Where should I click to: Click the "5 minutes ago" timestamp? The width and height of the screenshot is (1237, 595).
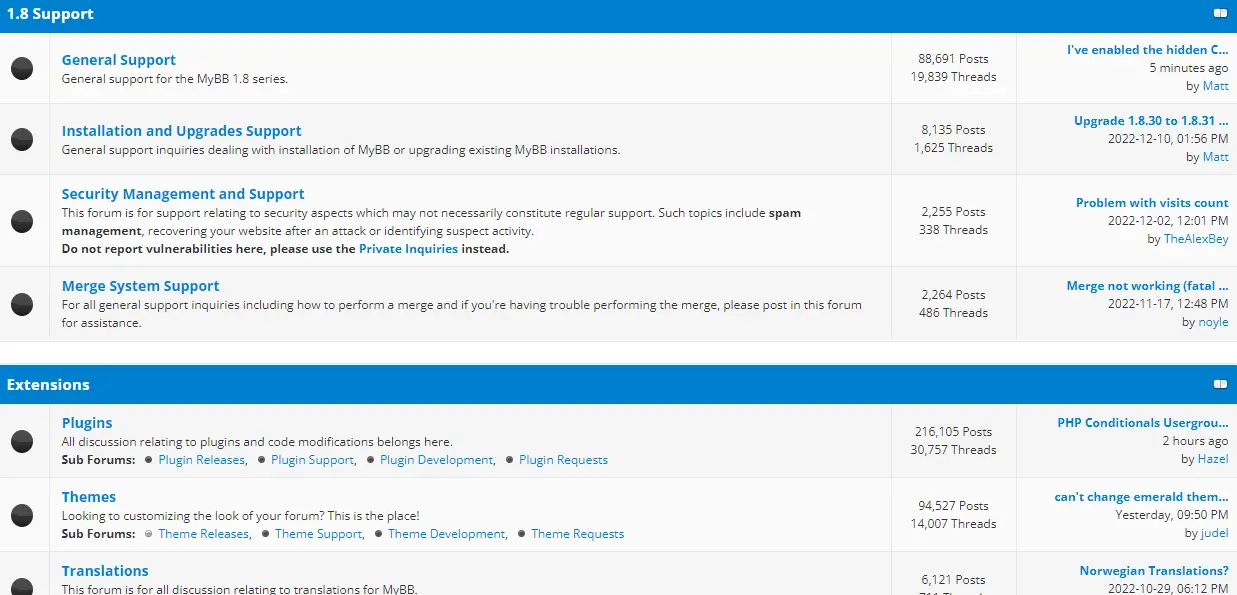point(1189,68)
